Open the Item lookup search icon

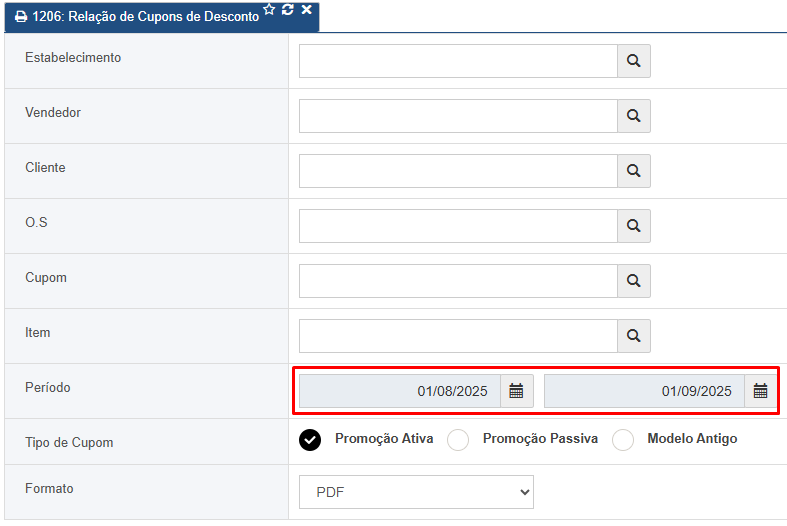point(634,336)
